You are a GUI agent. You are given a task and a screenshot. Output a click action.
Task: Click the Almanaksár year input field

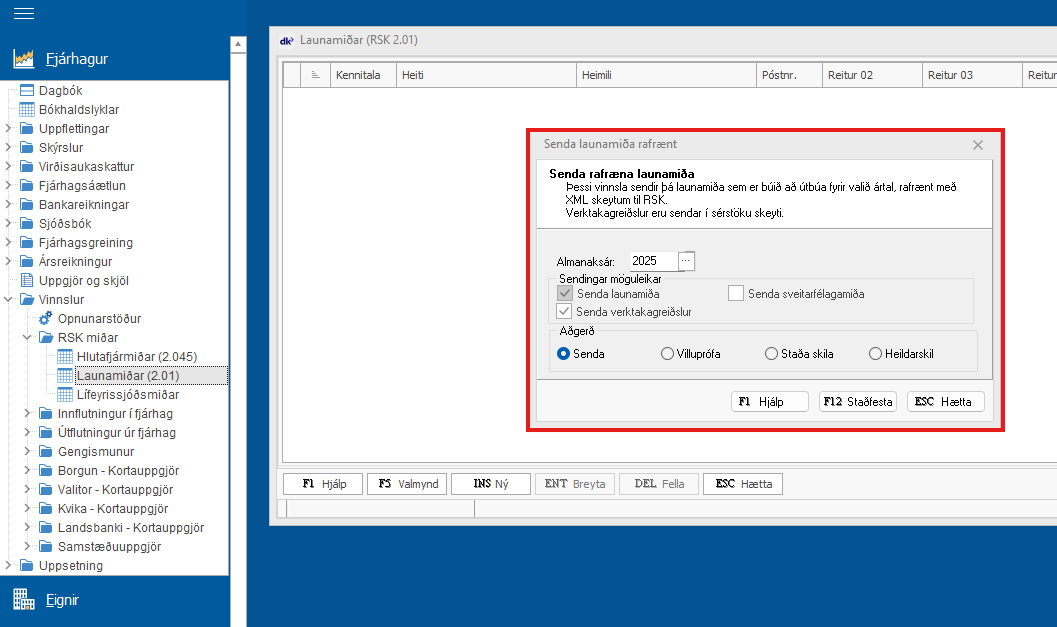(x=652, y=260)
